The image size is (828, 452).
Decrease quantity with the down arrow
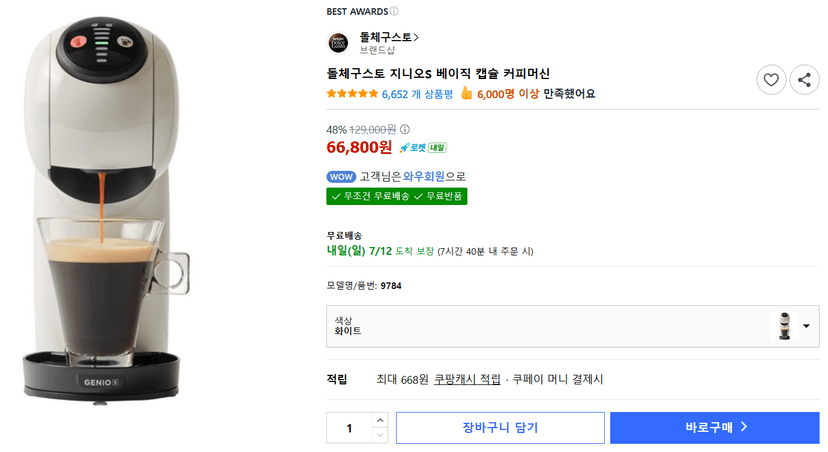pos(380,436)
